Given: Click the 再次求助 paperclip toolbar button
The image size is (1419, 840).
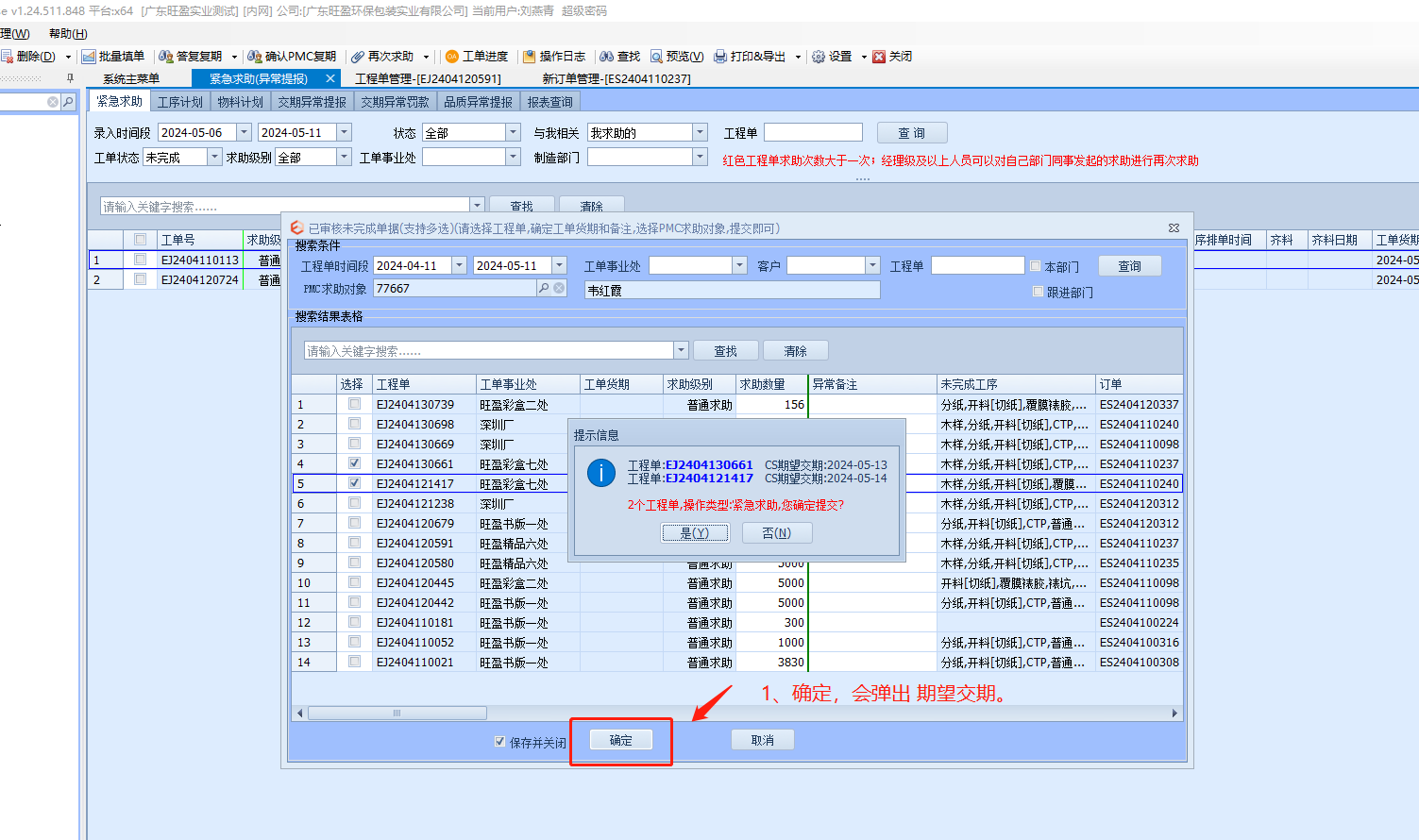Looking at the screenshot, I should click(383, 57).
